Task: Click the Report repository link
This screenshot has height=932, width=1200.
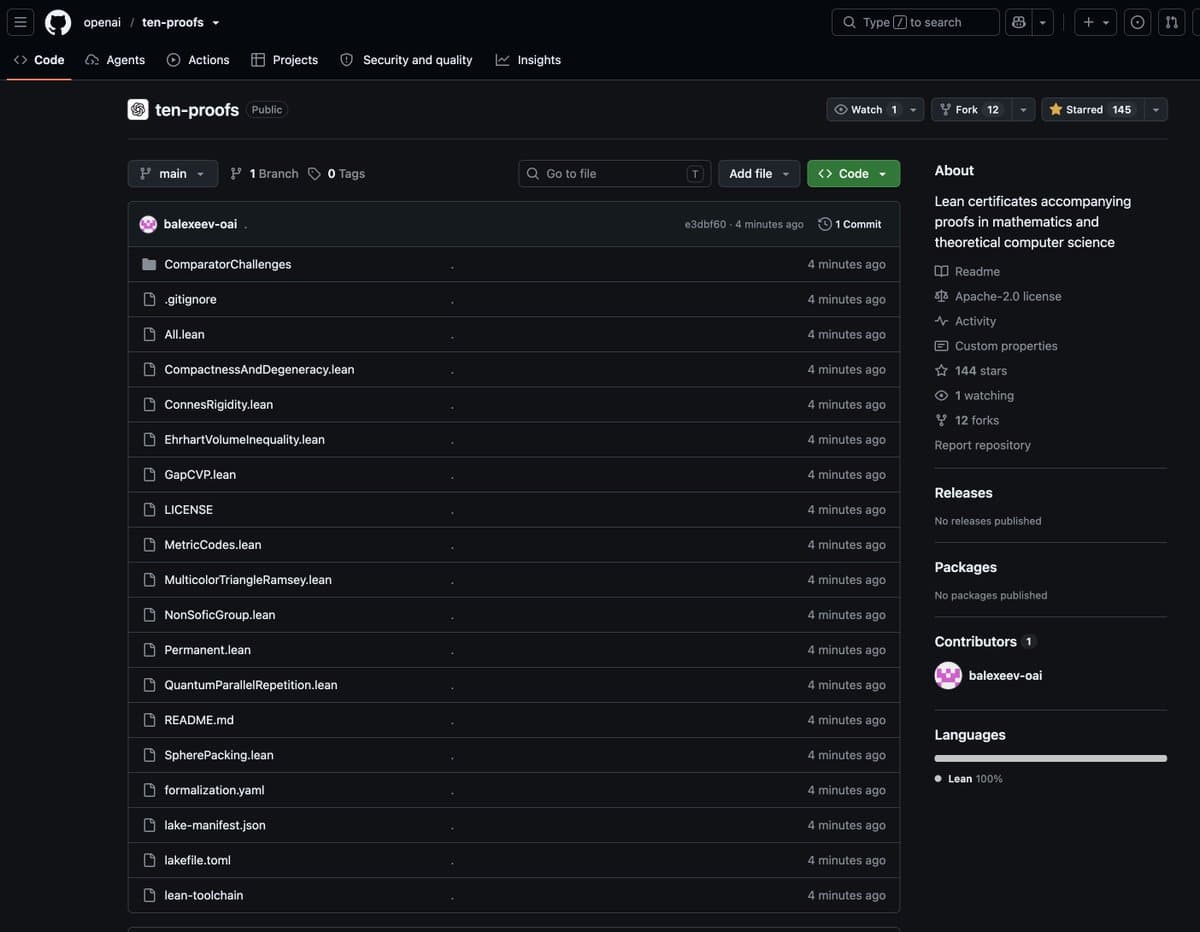Action: [982, 445]
